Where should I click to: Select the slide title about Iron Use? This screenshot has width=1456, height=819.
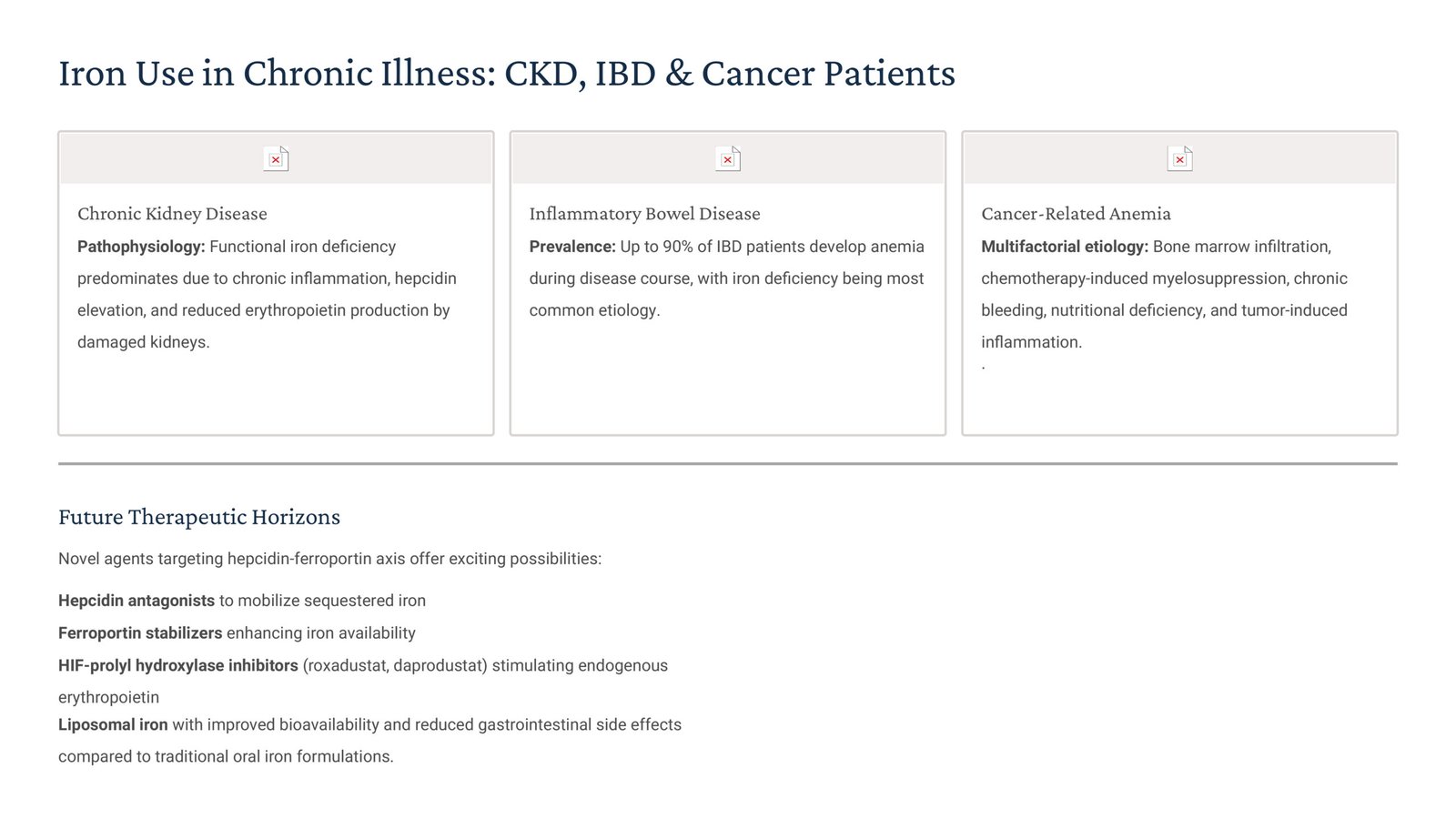tap(506, 73)
